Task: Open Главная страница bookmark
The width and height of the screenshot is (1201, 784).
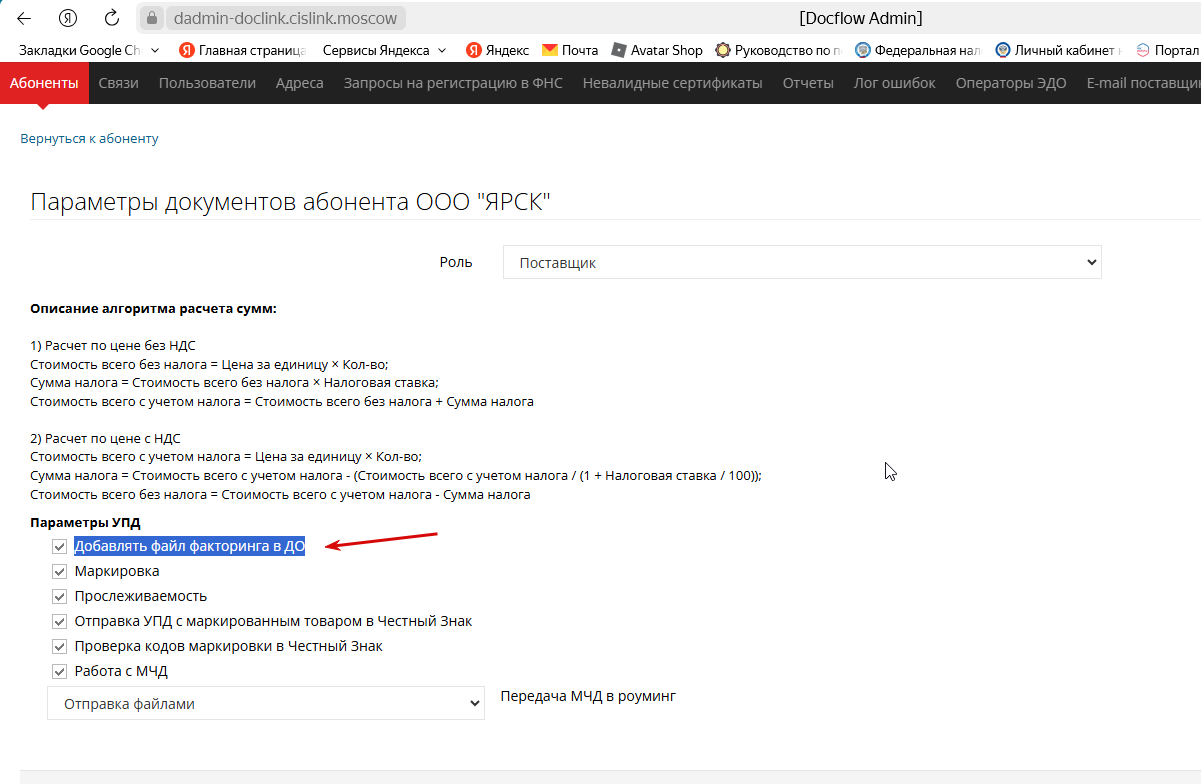Action: (x=241, y=50)
